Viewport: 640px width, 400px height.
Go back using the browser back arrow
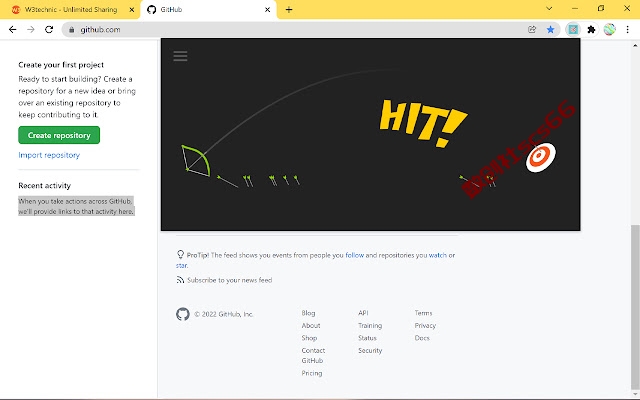pyautogui.click(x=12, y=29)
